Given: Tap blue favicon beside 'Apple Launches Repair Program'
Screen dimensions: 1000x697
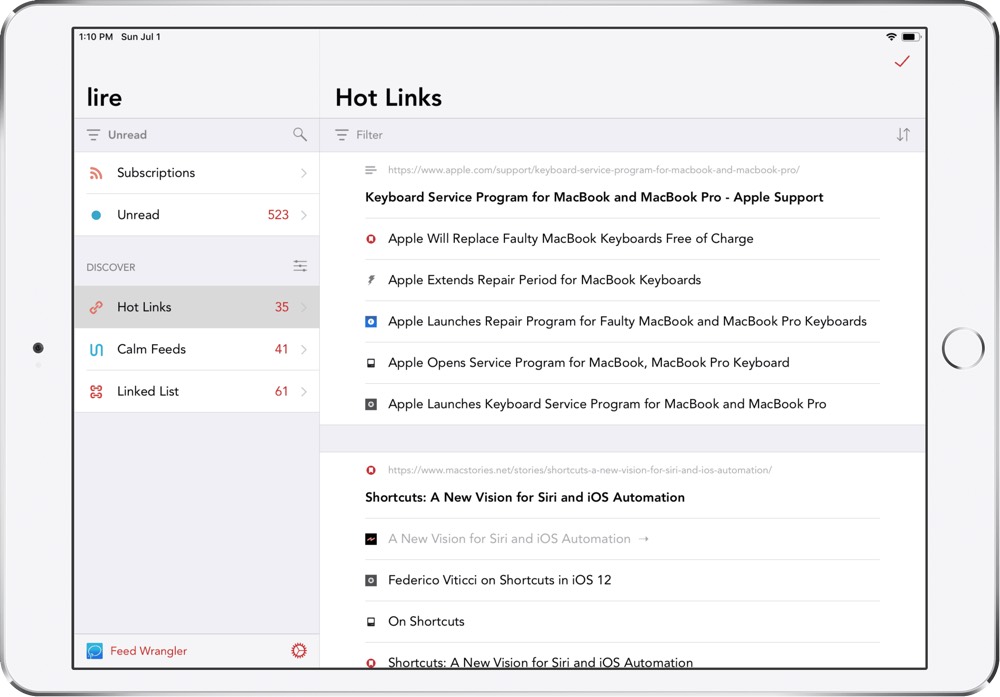Looking at the screenshot, I should click(x=371, y=321).
